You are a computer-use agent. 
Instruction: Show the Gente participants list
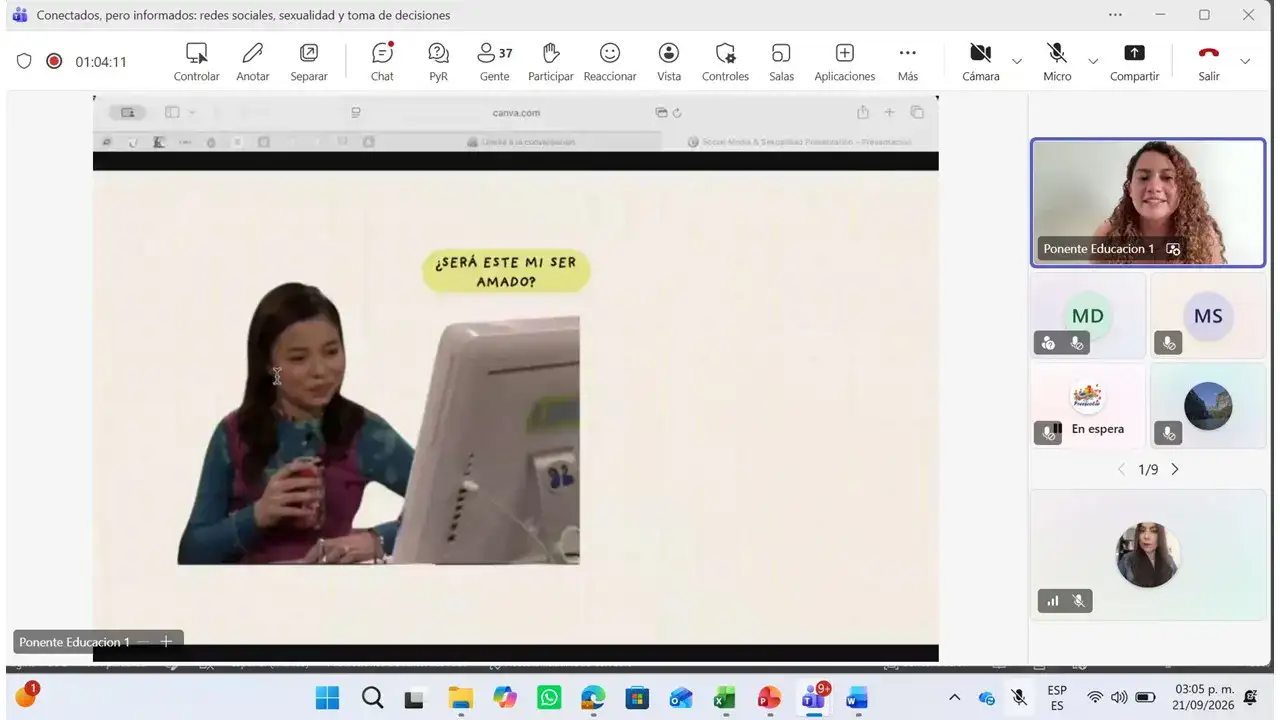click(x=494, y=62)
